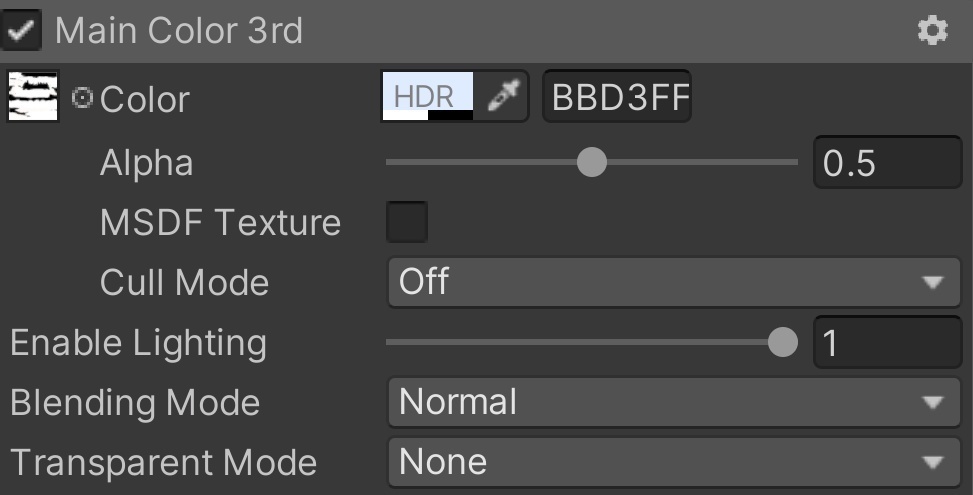Click the Enable Lighting value field
The image size is (973, 495).
(887, 343)
